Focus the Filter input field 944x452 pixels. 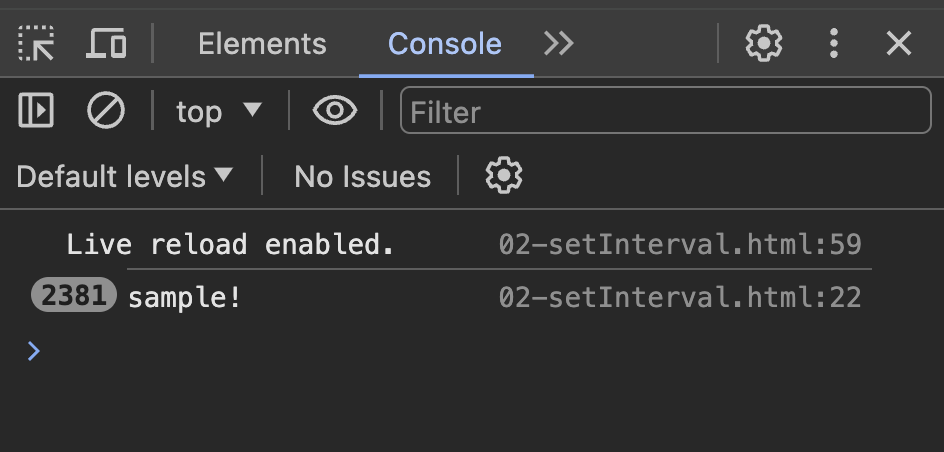(x=665, y=111)
